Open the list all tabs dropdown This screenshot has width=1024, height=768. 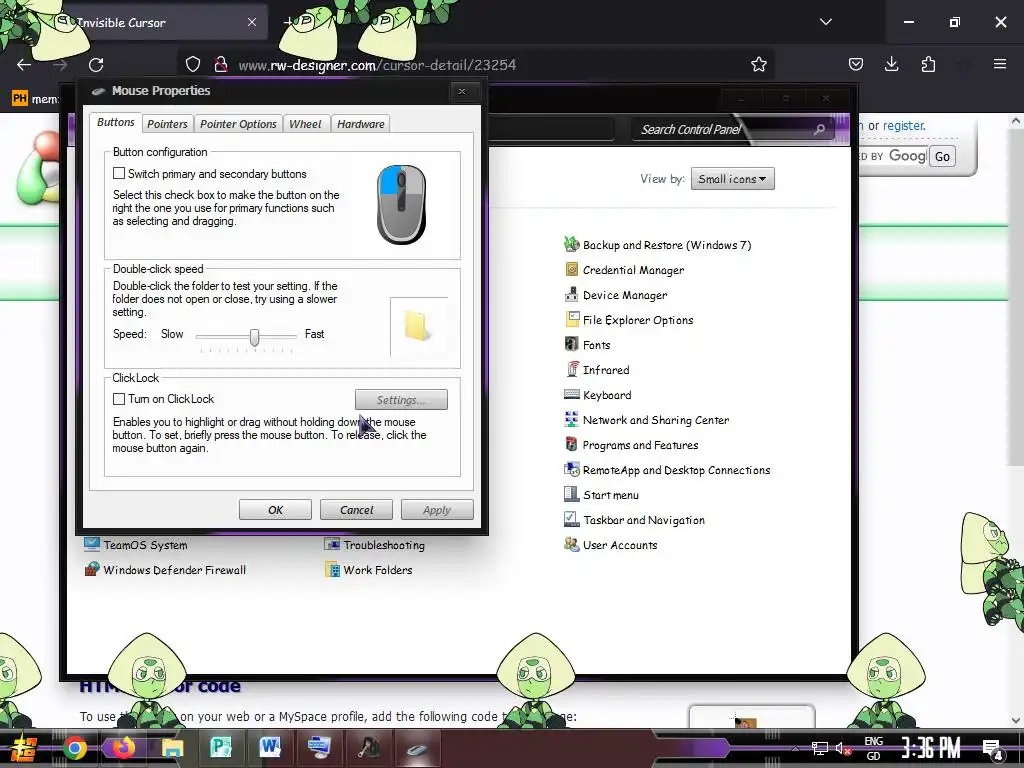[x=825, y=22]
